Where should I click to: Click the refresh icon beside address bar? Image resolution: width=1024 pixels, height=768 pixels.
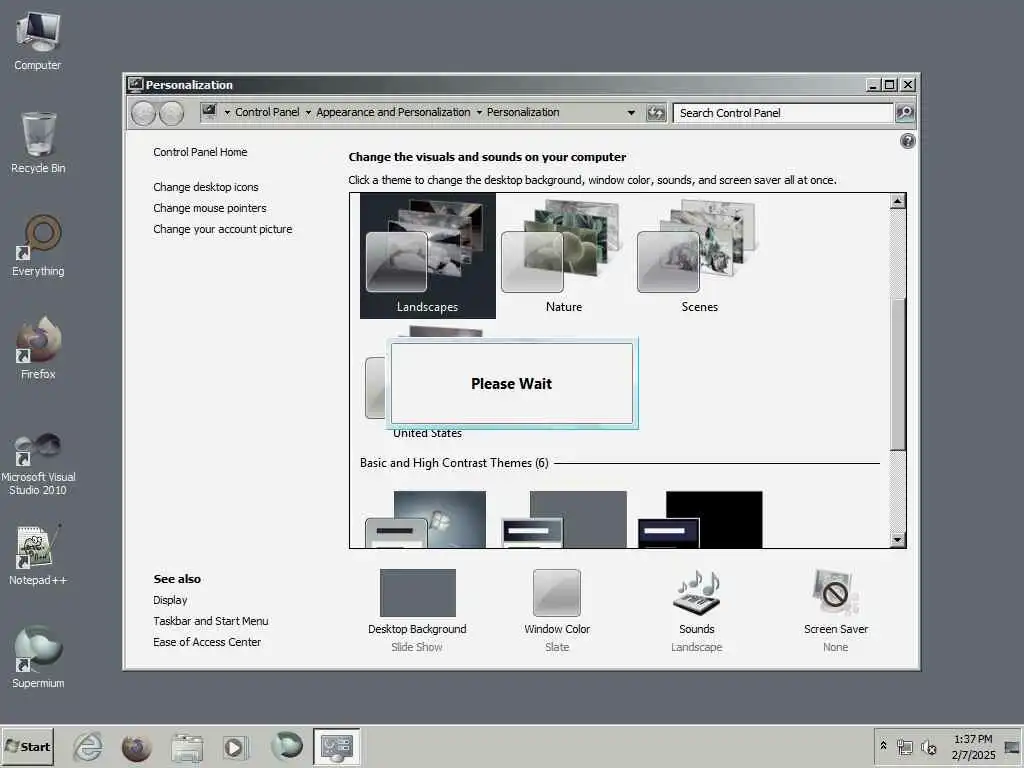[x=656, y=113]
